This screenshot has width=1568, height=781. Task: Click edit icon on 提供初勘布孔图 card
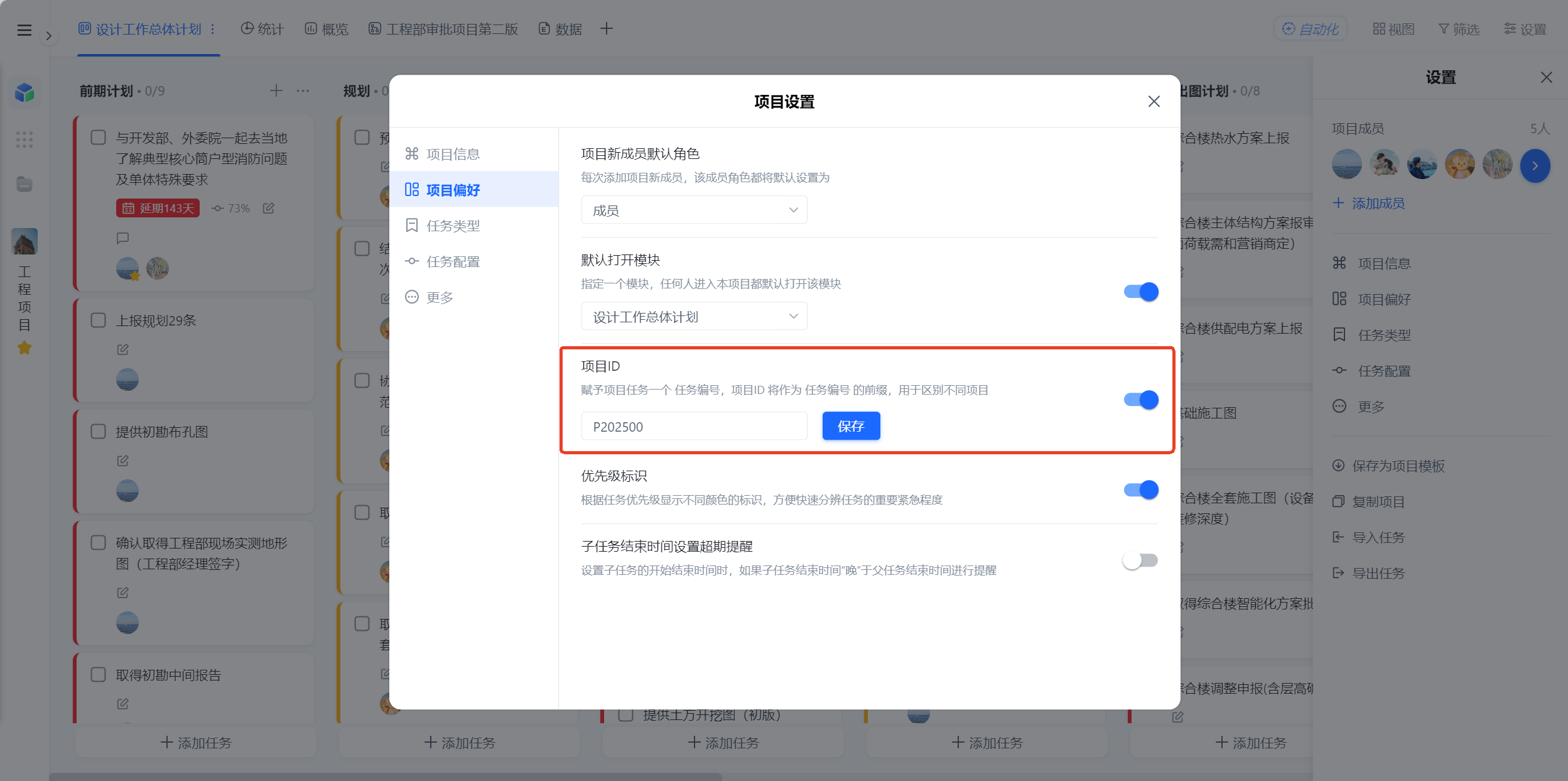tap(123, 461)
